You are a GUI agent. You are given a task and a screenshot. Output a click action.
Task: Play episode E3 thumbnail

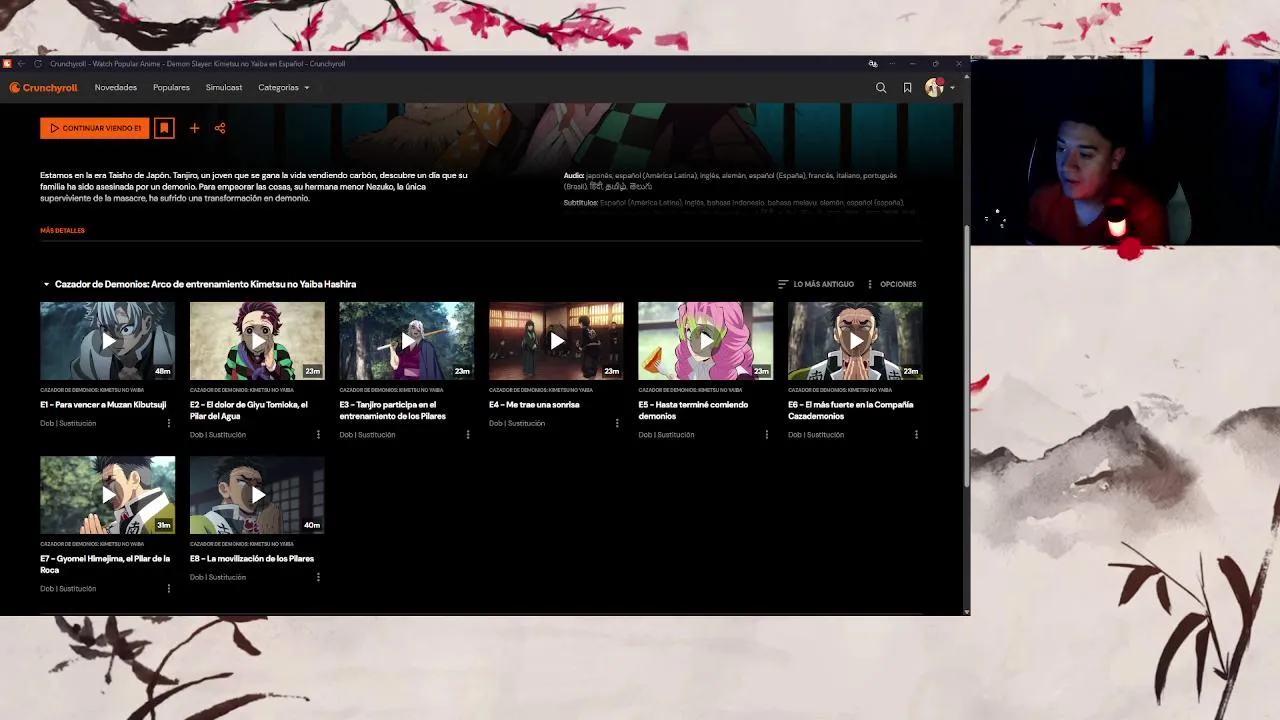[x=407, y=341]
